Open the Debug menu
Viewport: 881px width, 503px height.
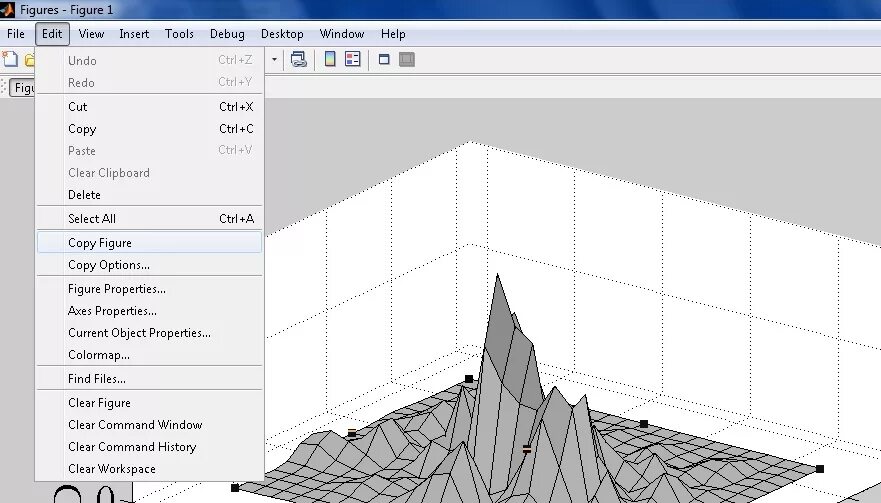pos(227,34)
